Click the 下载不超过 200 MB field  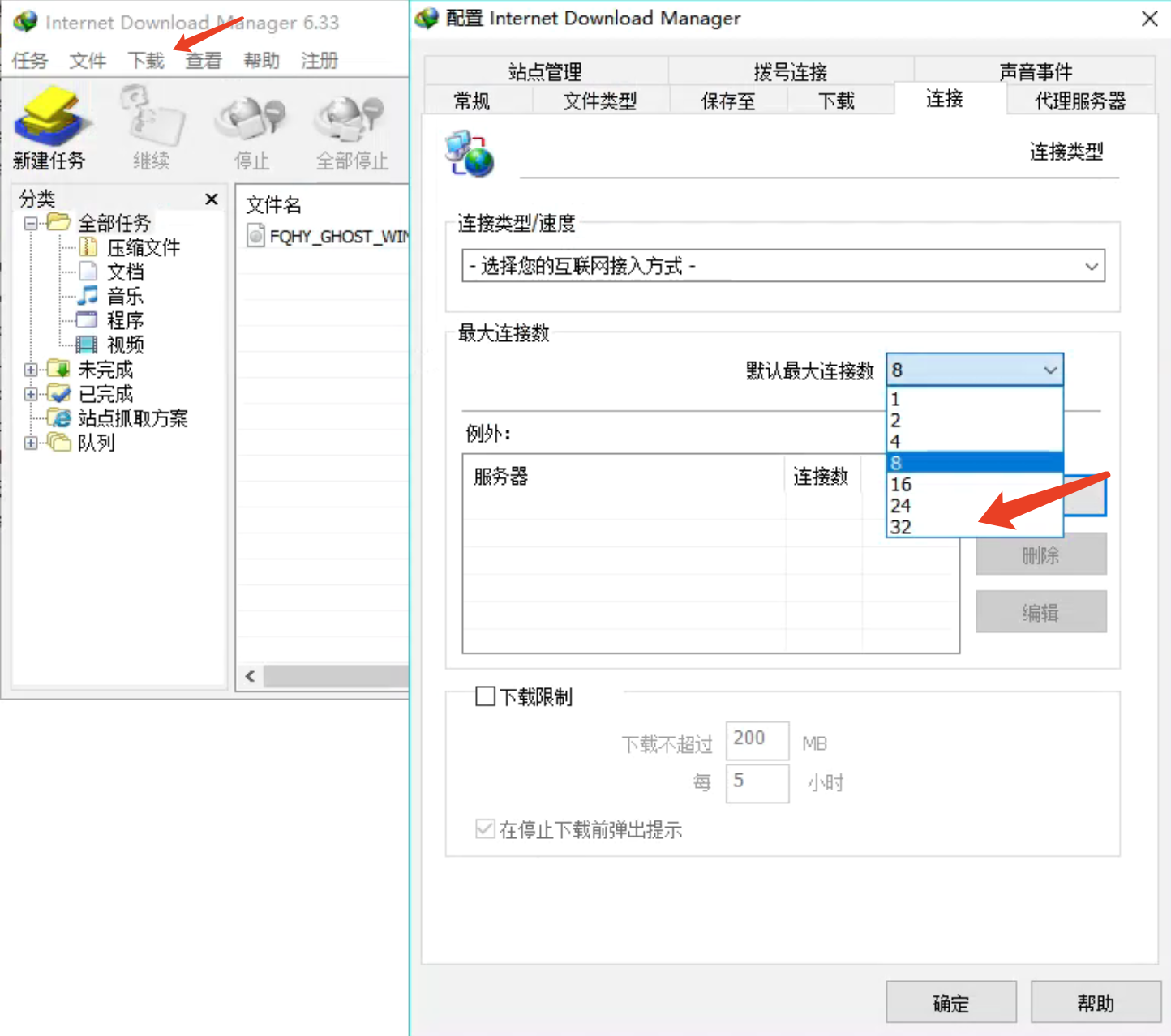coord(757,740)
